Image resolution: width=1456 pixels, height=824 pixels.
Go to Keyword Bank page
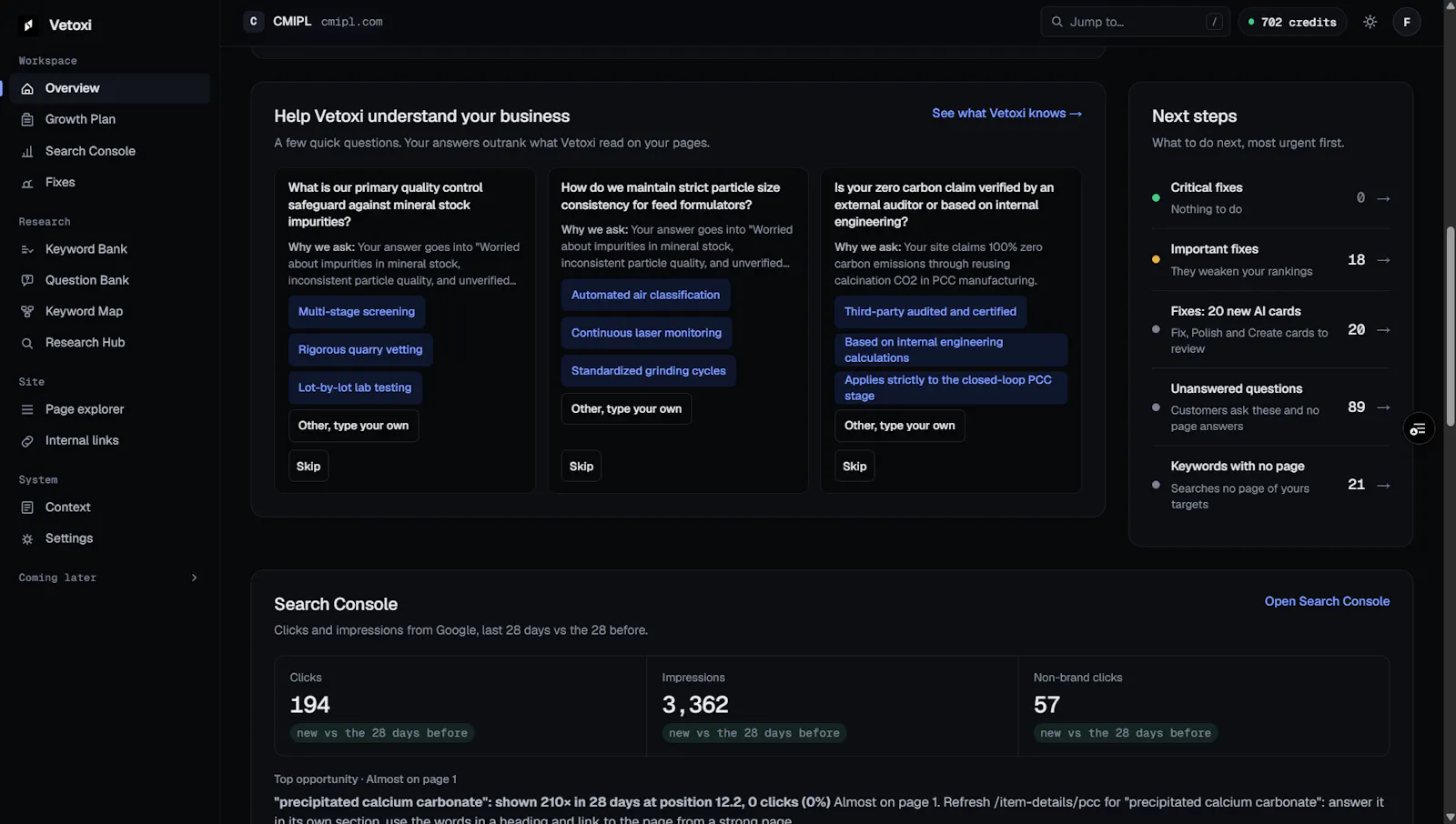point(110,249)
